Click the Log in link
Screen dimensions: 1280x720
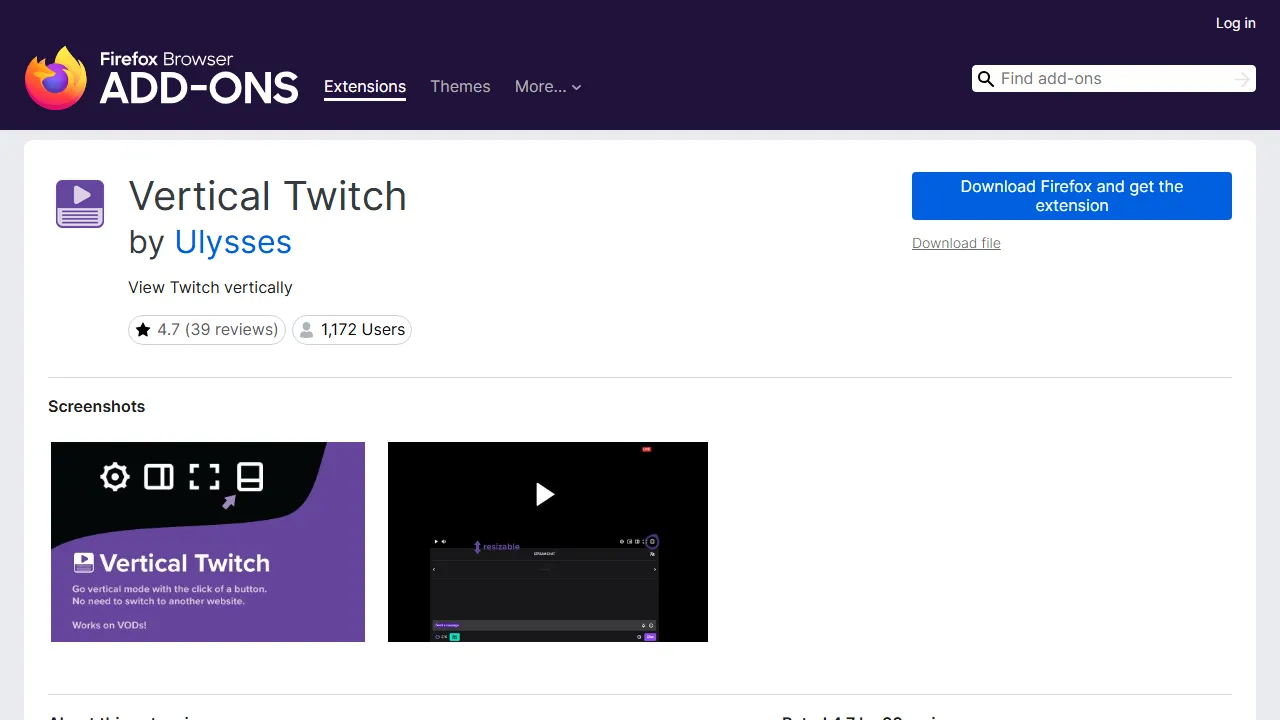1235,23
